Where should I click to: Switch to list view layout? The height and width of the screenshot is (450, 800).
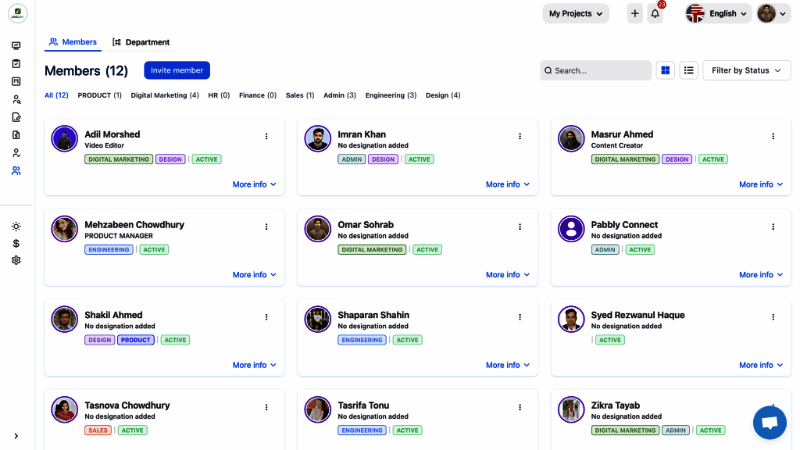(x=689, y=70)
